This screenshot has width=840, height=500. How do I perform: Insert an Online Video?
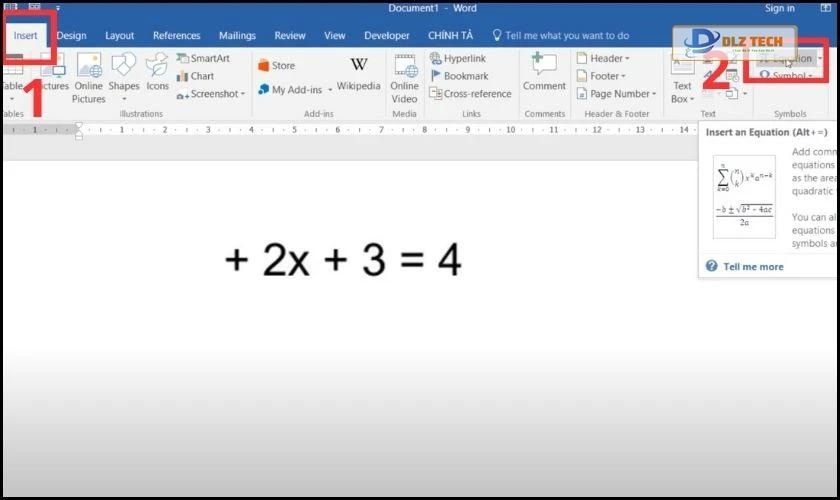[405, 76]
